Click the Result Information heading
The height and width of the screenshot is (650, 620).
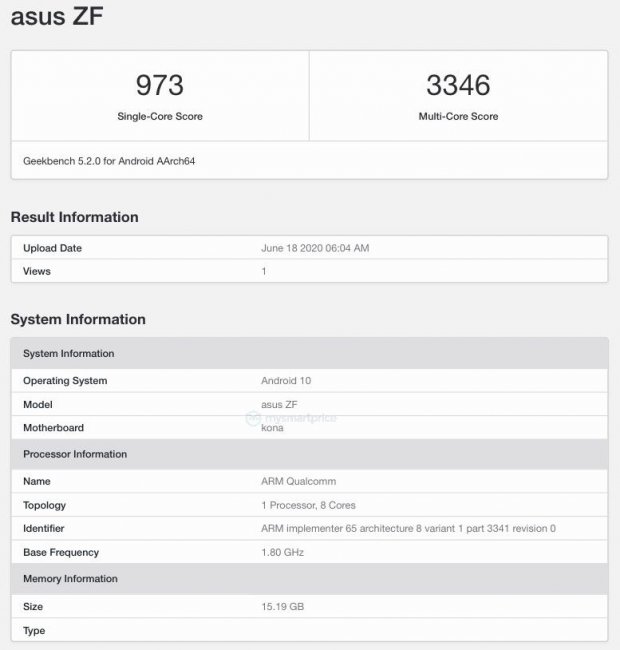[74, 217]
